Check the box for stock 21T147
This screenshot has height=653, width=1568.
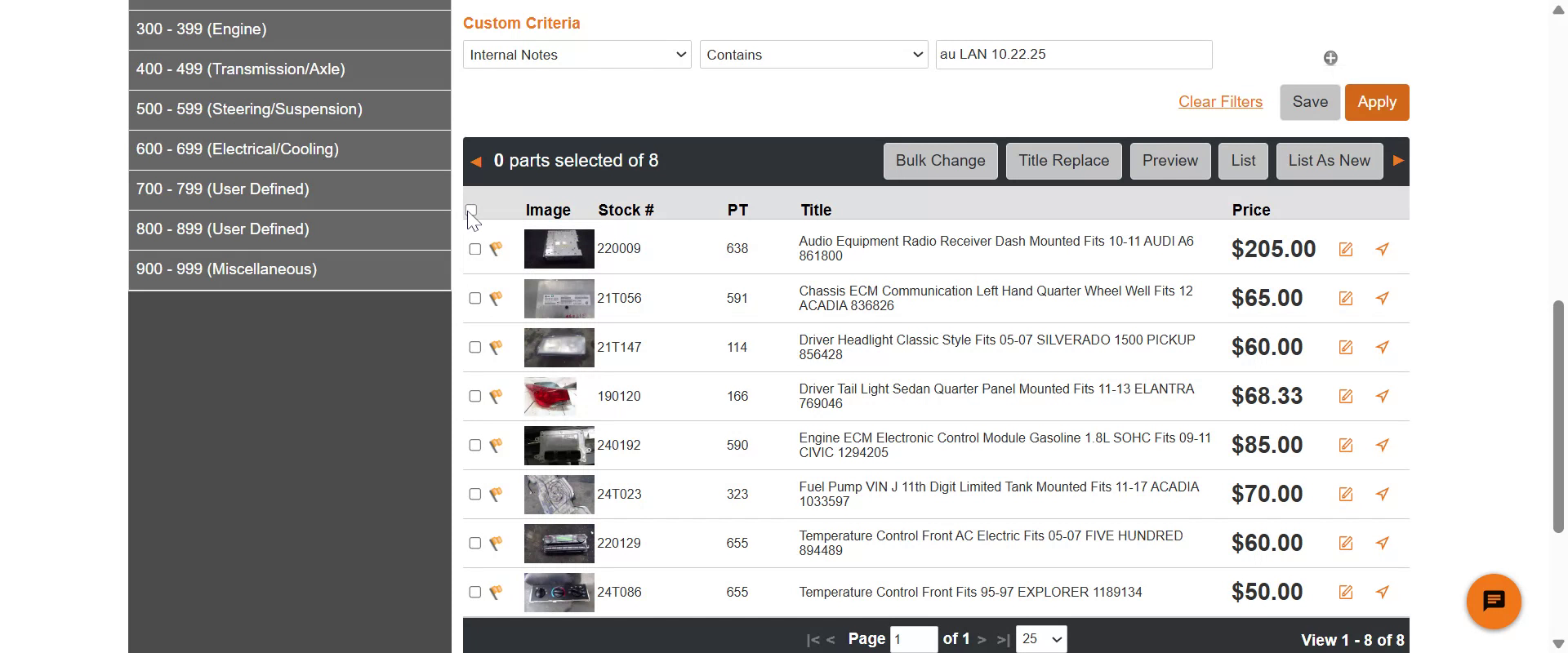pyautogui.click(x=475, y=347)
